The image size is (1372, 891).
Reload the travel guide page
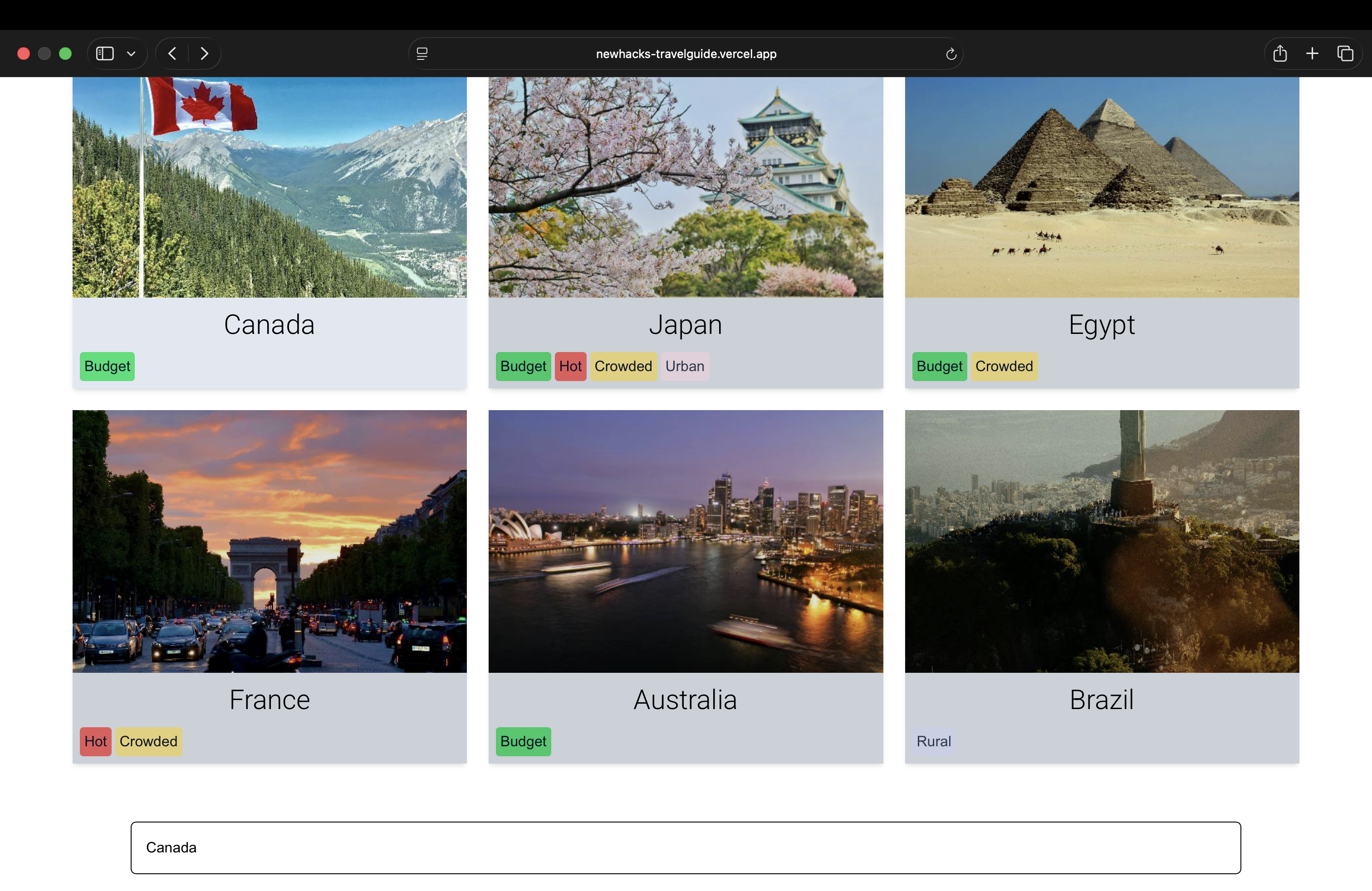click(951, 54)
